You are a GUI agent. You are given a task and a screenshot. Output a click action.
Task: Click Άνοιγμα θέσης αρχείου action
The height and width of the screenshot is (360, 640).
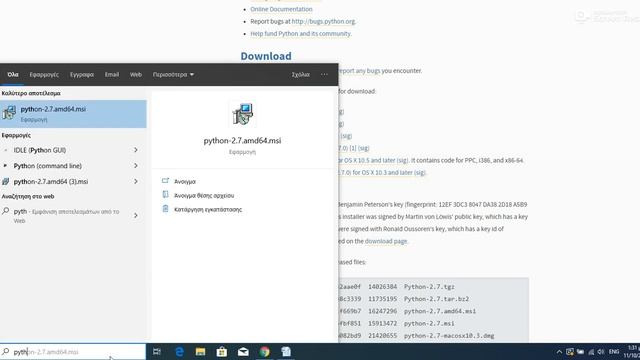[204, 196]
